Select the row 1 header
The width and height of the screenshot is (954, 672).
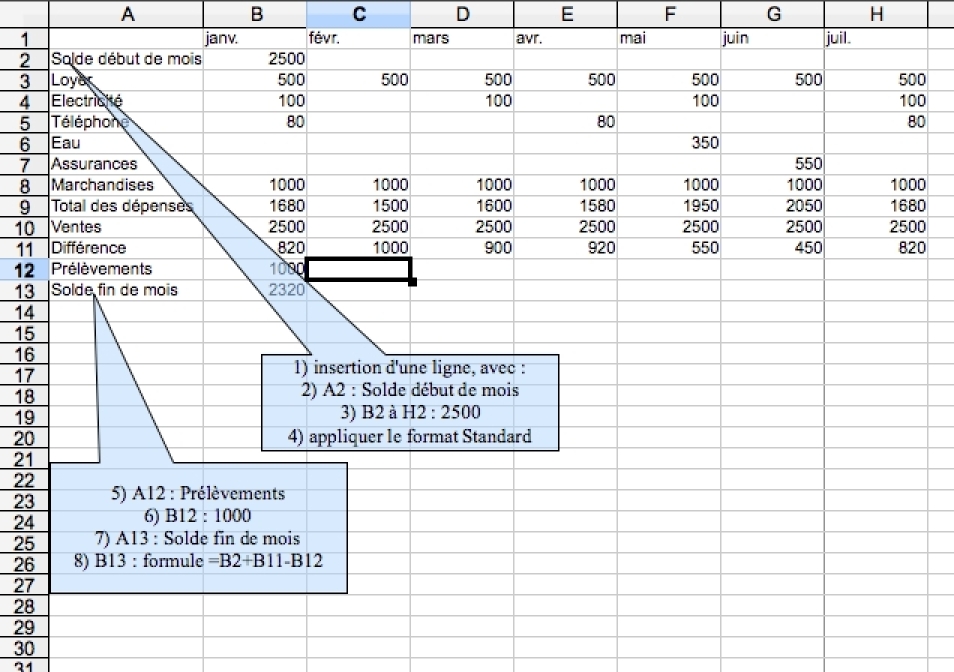[x=22, y=37]
